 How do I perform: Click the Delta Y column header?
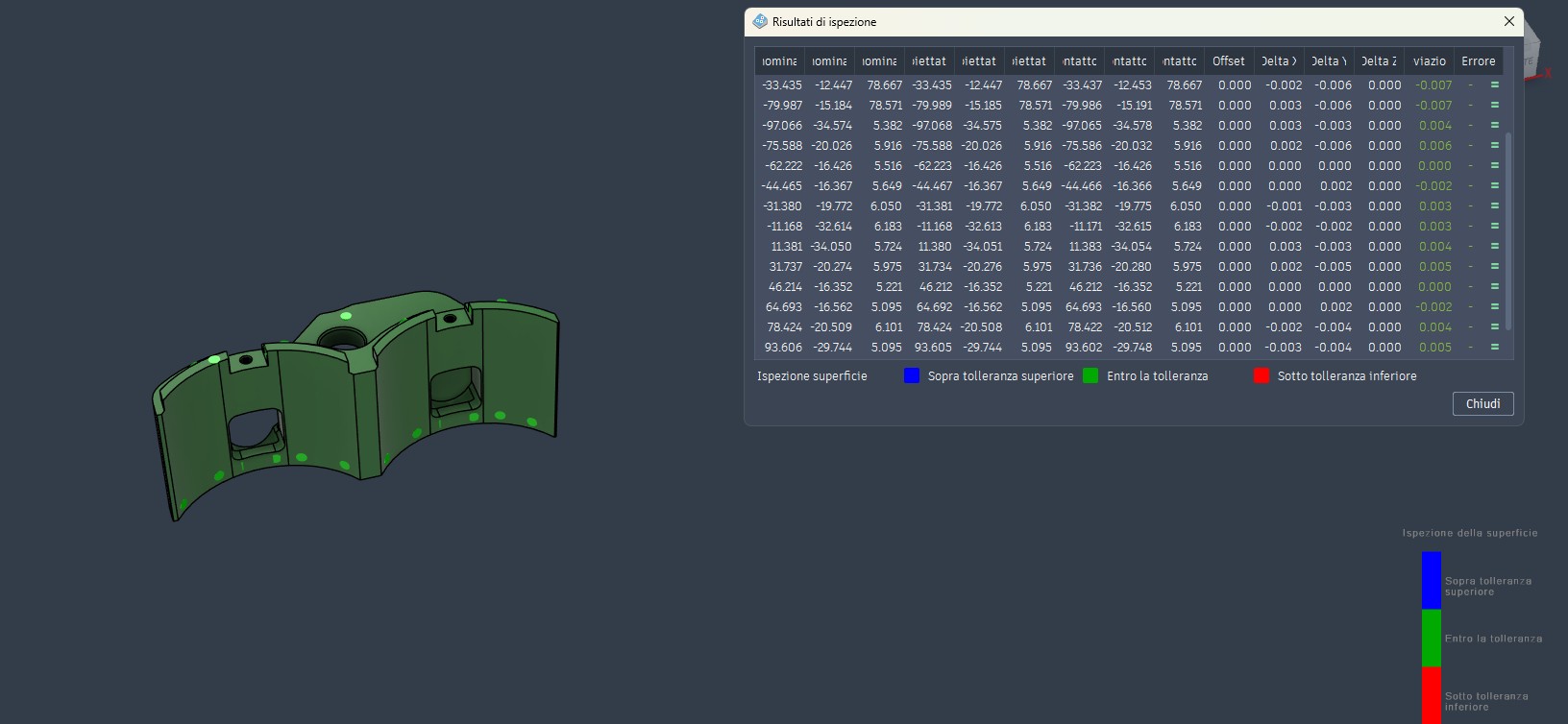1329,60
